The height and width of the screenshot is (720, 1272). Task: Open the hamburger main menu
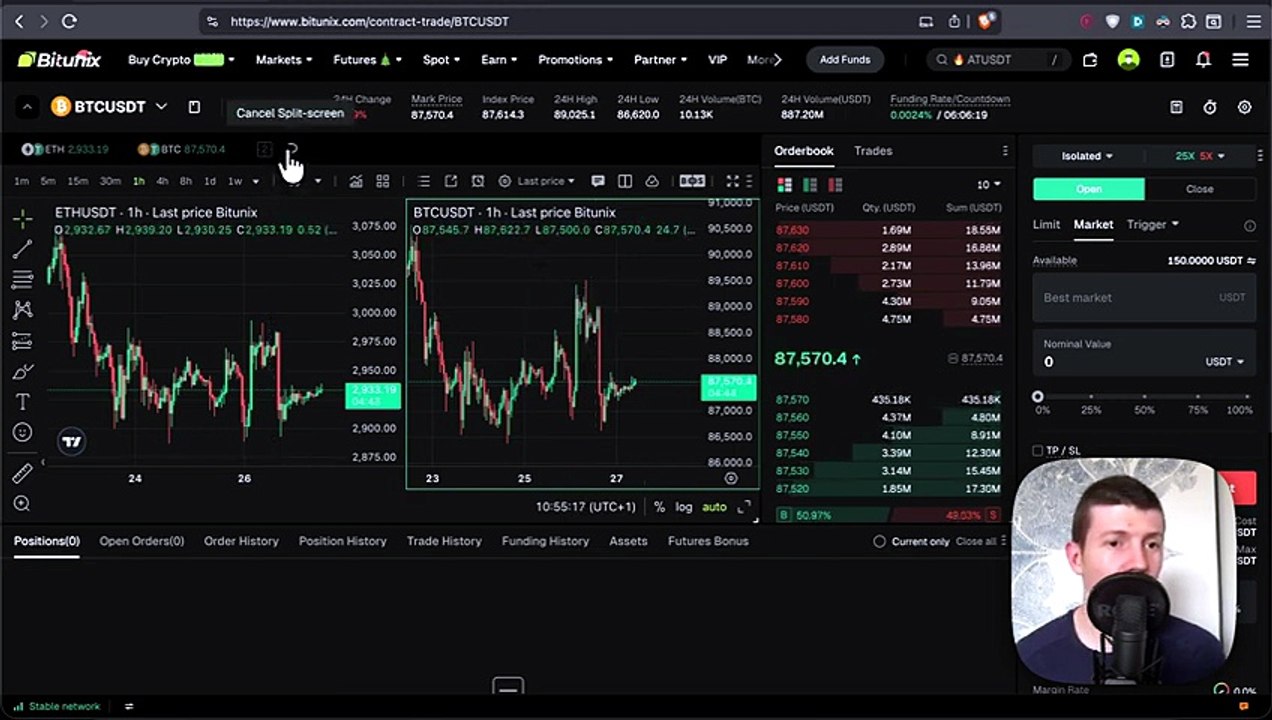click(x=1240, y=60)
